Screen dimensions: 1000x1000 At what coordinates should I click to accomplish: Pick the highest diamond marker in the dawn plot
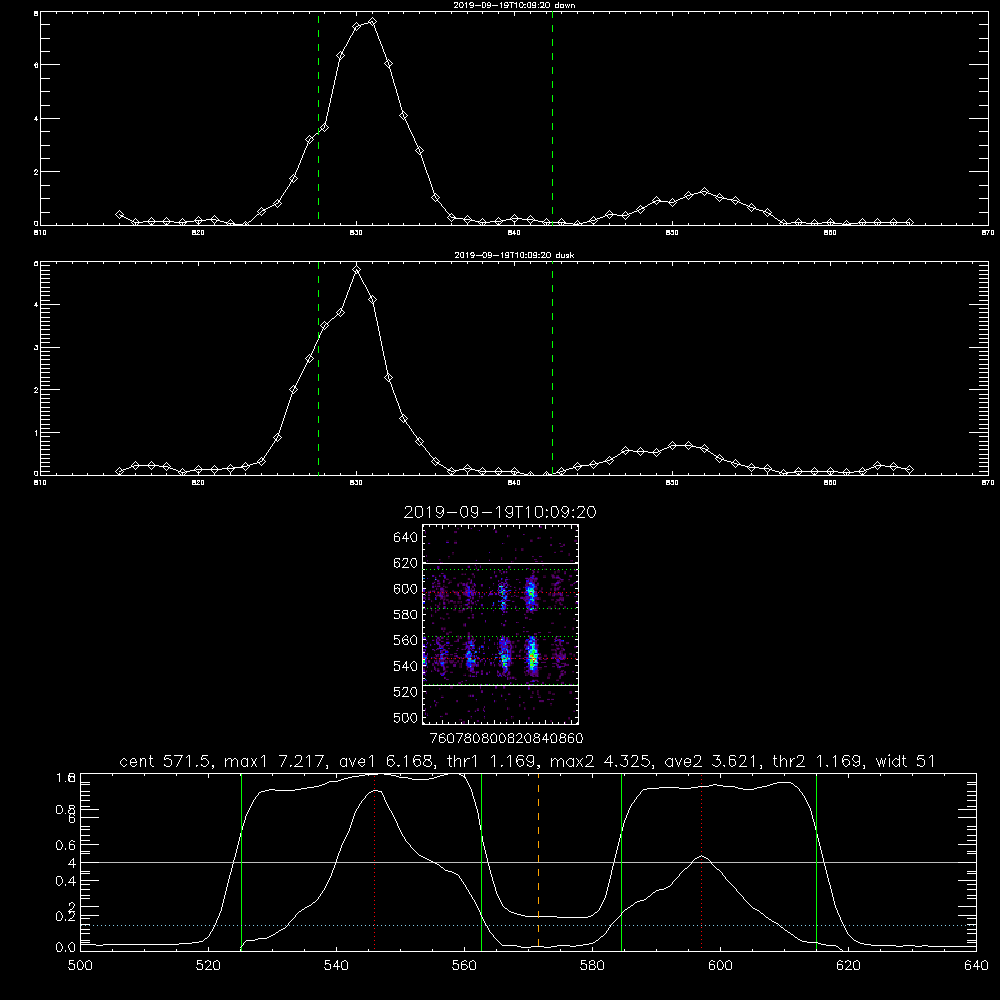click(372, 22)
